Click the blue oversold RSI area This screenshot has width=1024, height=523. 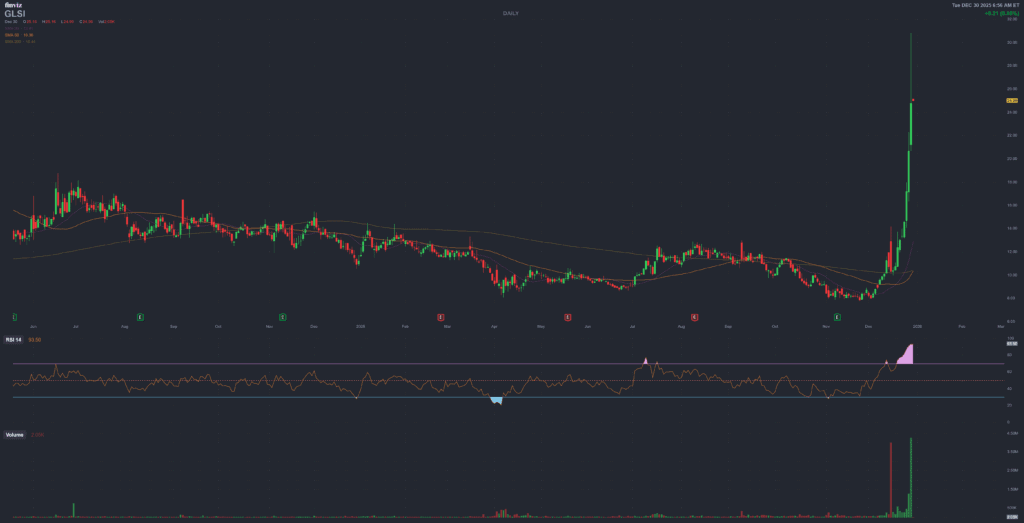coord(496,400)
